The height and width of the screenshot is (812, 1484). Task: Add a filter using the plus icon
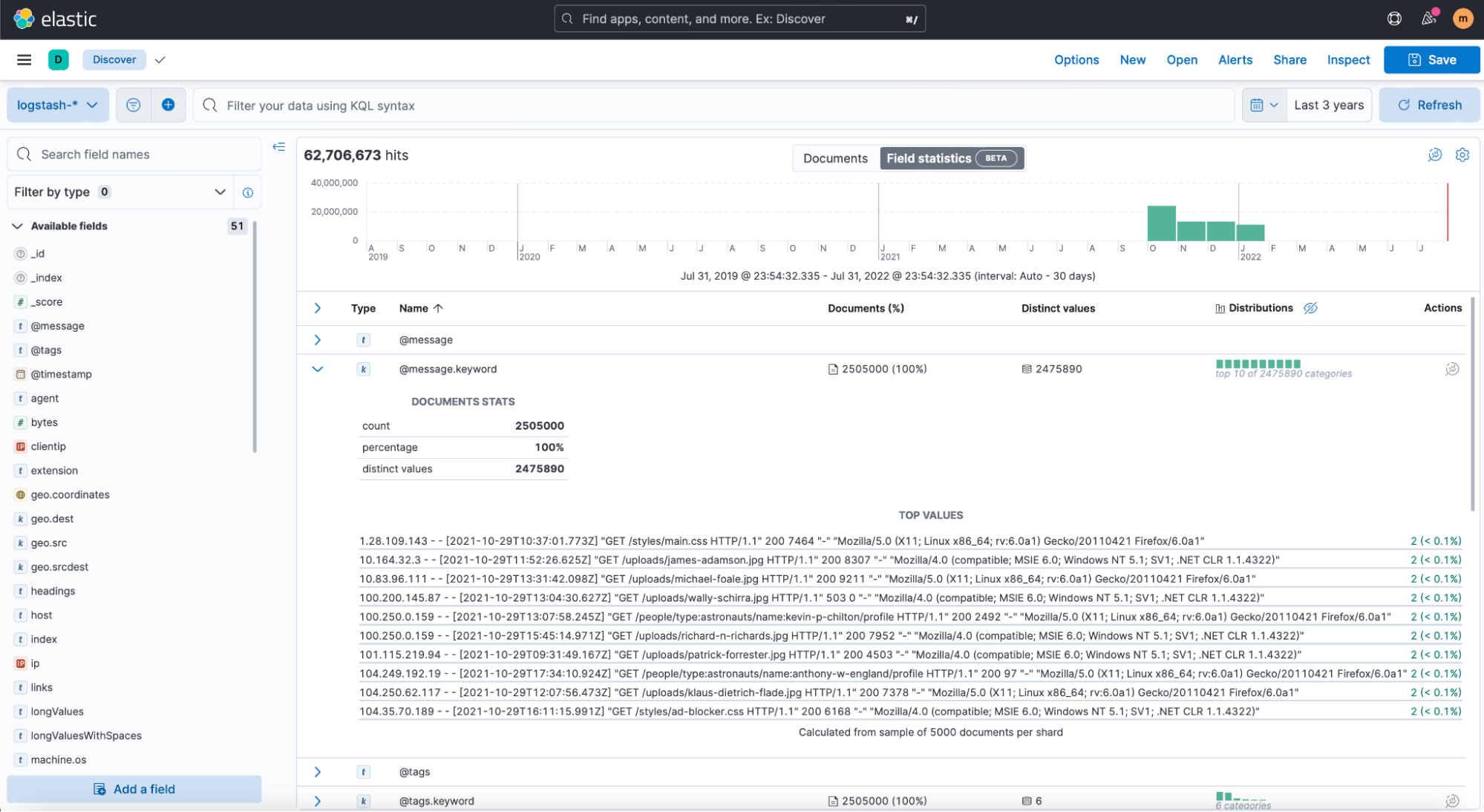point(168,105)
